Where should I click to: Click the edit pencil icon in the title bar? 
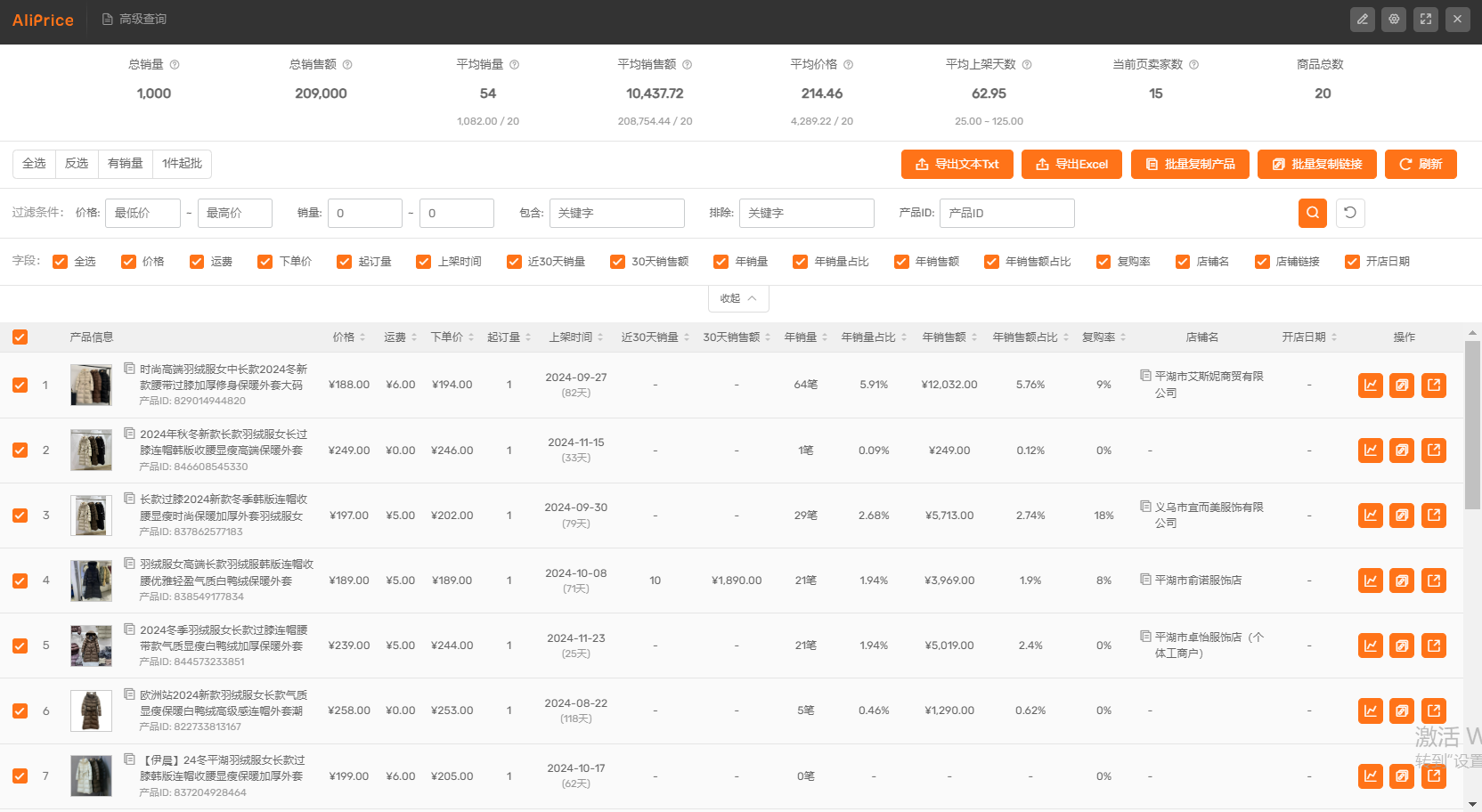1363,19
